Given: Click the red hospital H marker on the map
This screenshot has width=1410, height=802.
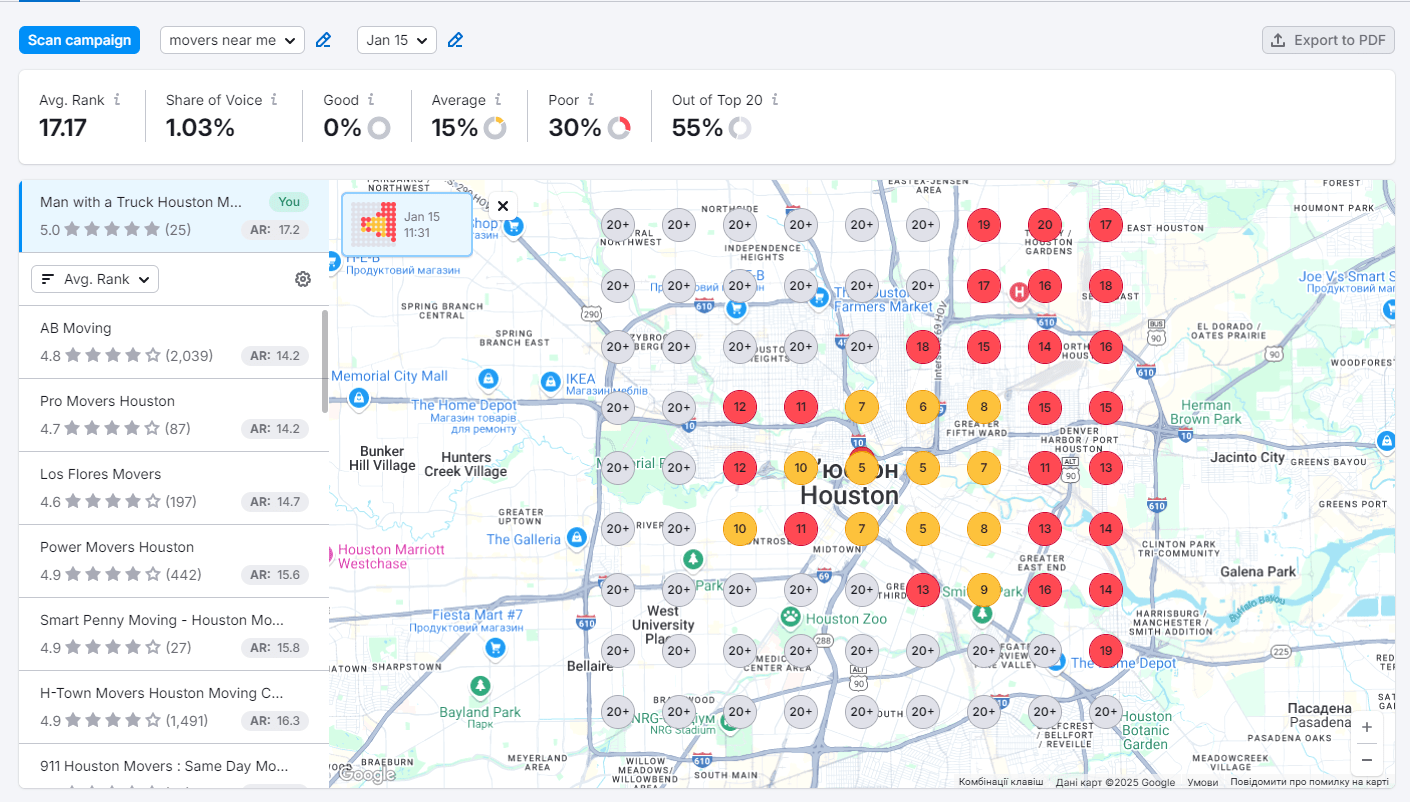Looking at the screenshot, I should (x=1019, y=292).
